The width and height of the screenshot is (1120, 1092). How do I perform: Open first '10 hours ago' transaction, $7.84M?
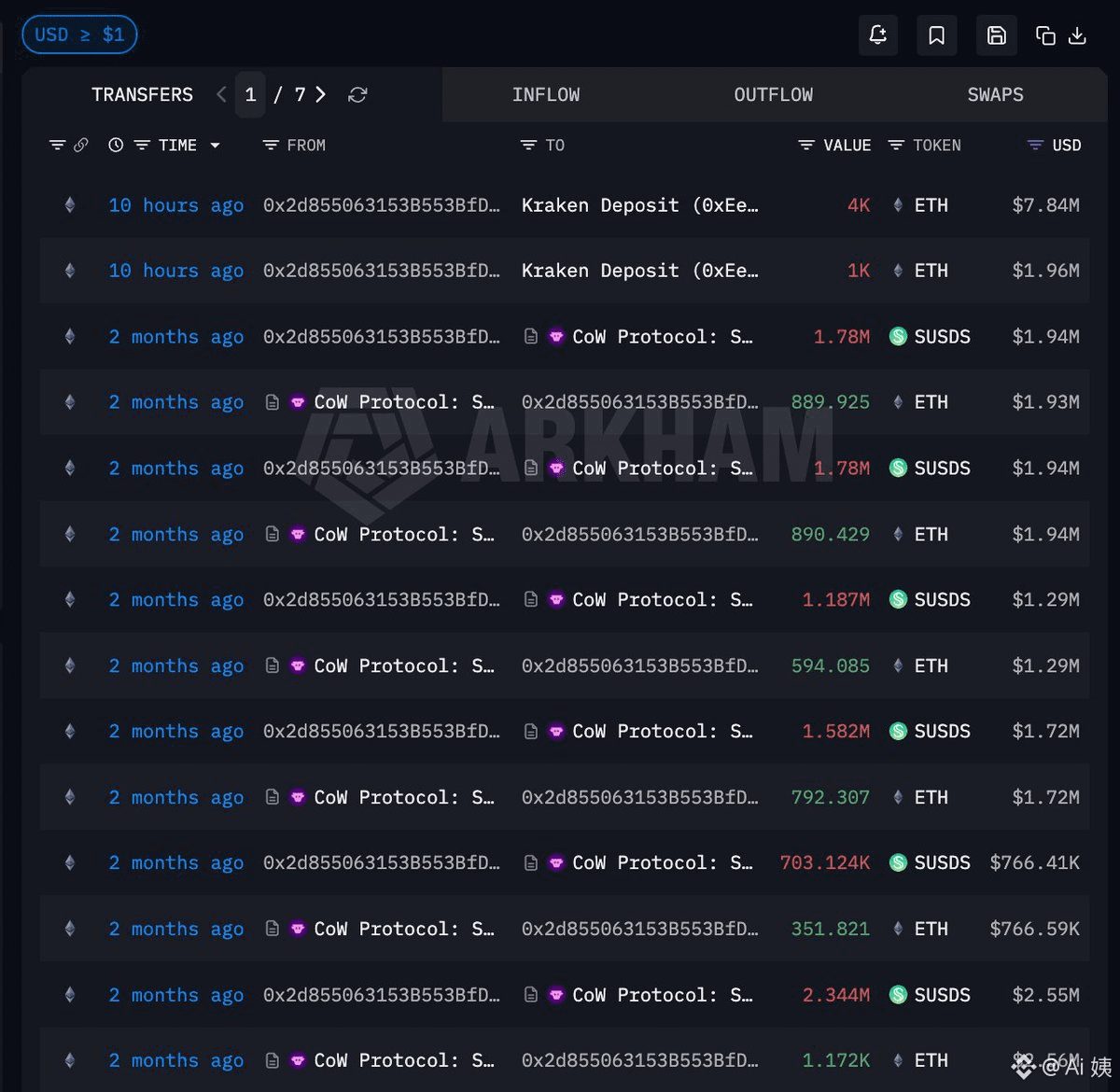pos(176,205)
